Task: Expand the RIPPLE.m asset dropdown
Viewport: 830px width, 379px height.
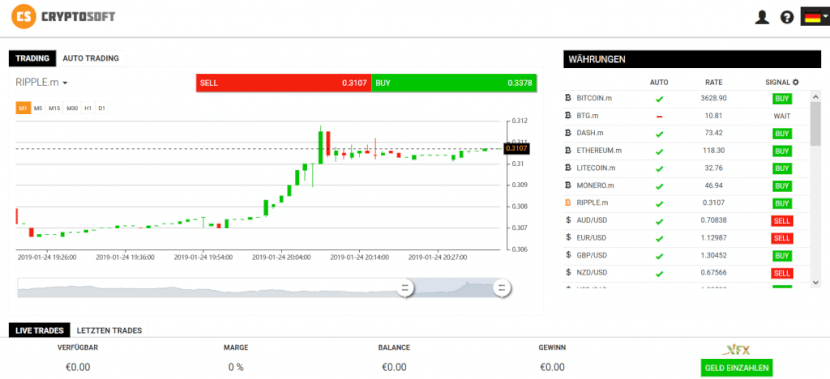Action: click(41, 83)
